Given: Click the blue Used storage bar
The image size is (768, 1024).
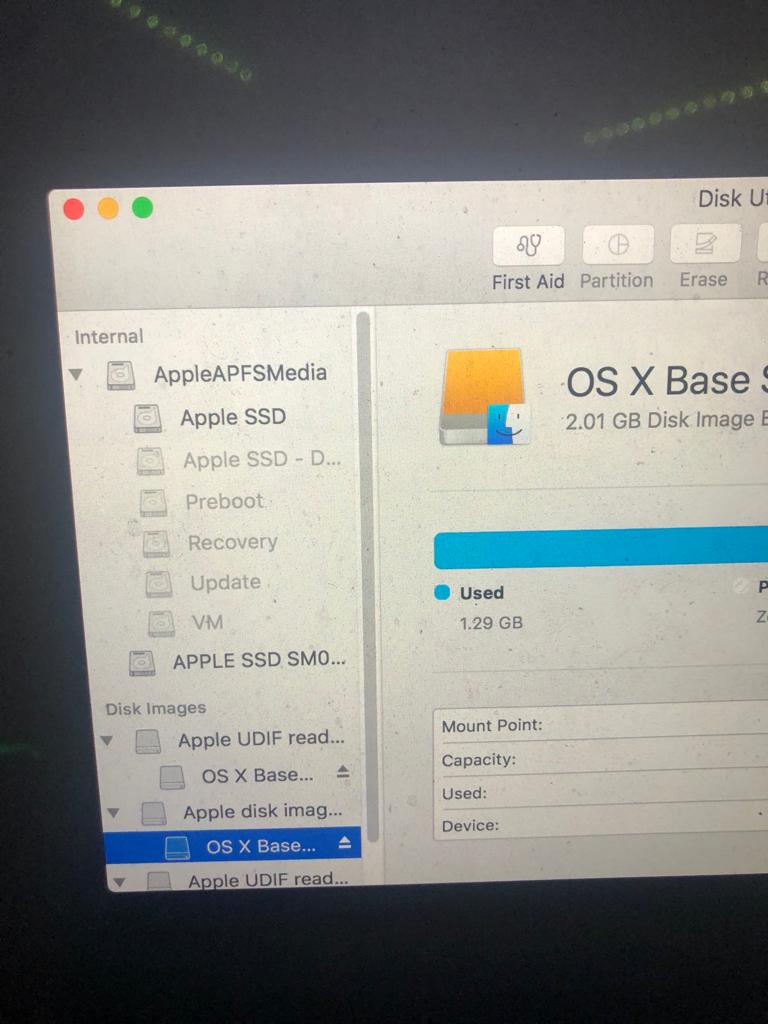Looking at the screenshot, I should click(601, 547).
